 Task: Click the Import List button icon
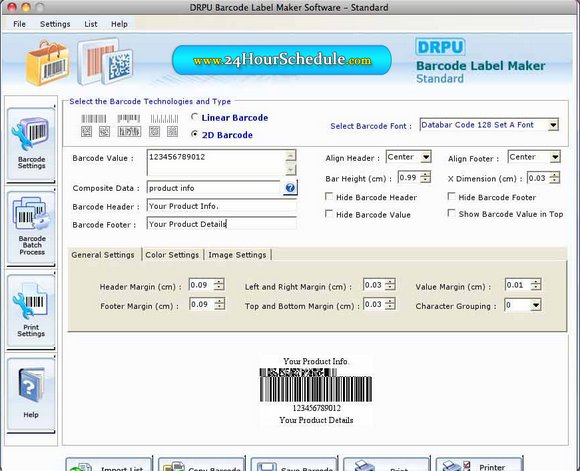point(81,467)
